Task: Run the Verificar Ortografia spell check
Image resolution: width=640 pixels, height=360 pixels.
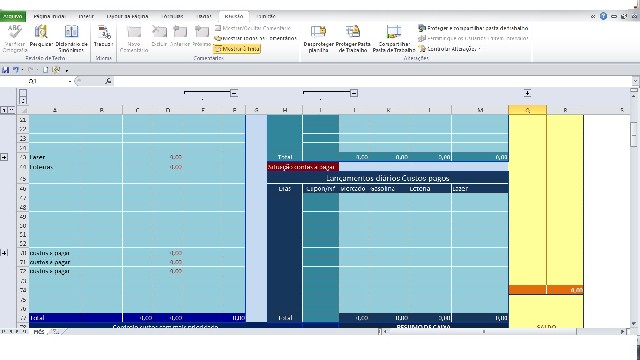Action: click(x=15, y=38)
